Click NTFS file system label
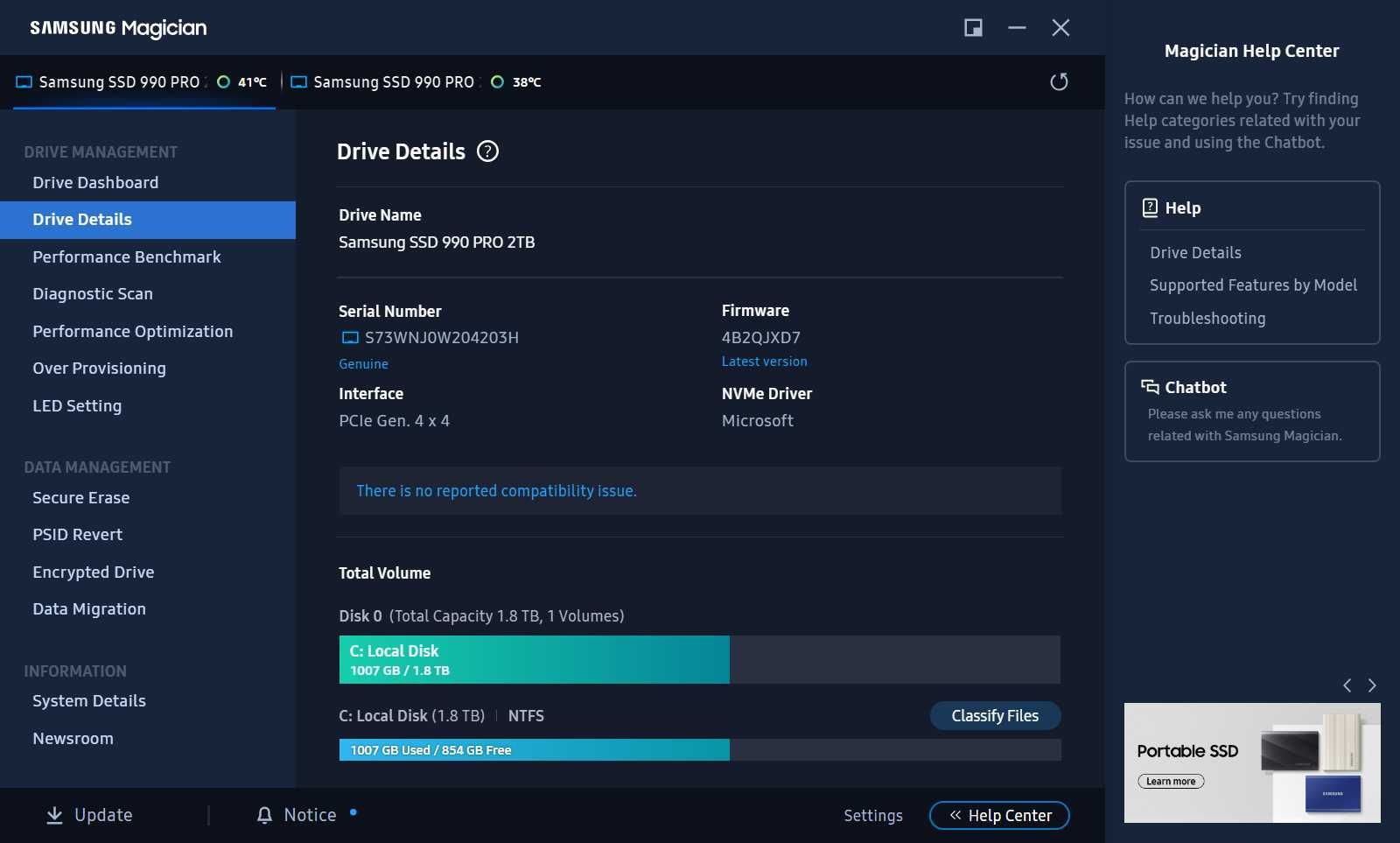 (x=526, y=716)
